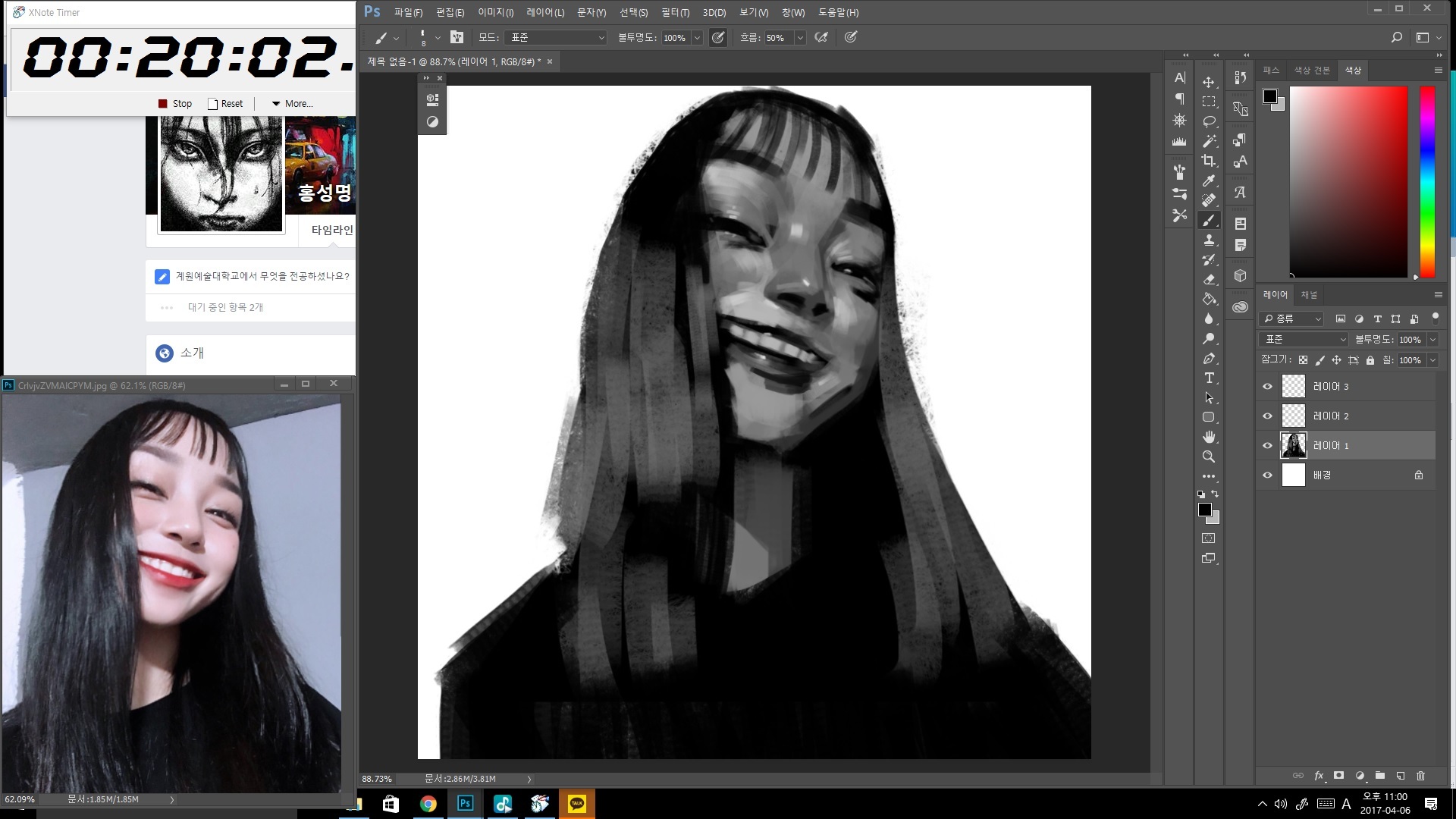Screen dimensions: 1456x819
Task: Toggle visibility of 레이어 2
Action: tap(1267, 416)
